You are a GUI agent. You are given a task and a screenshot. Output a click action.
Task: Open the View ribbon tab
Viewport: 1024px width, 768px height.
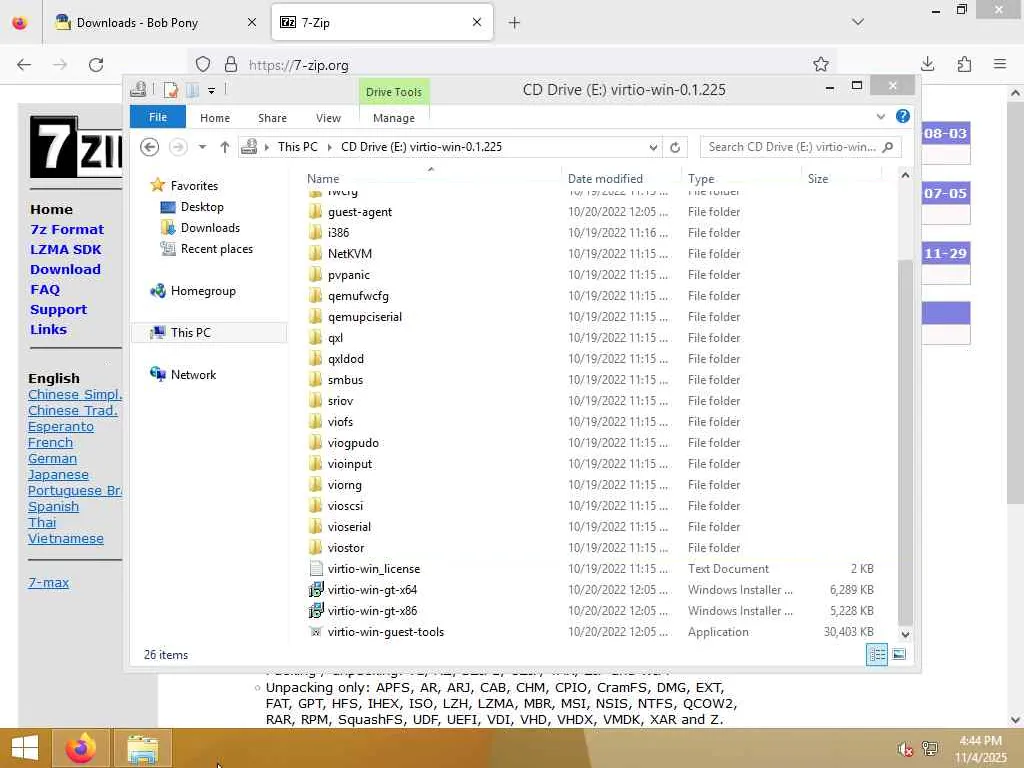(x=328, y=118)
